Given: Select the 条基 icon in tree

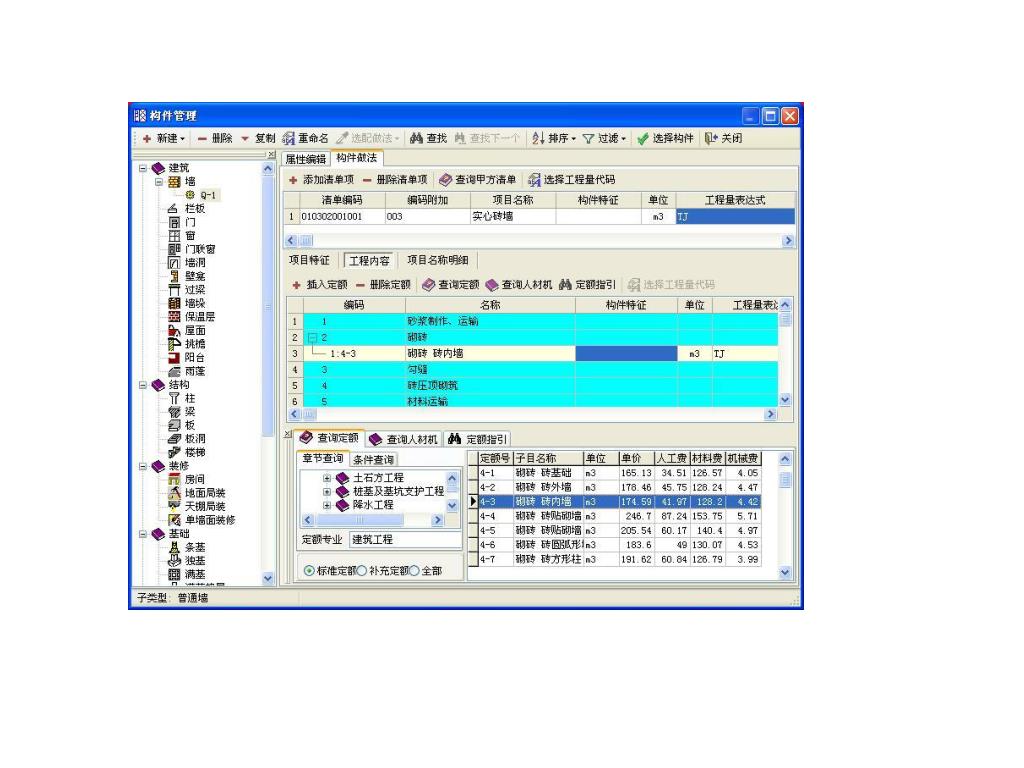Looking at the screenshot, I should point(174,547).
